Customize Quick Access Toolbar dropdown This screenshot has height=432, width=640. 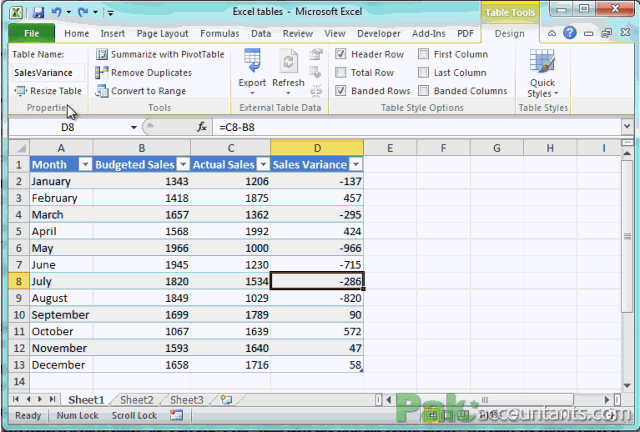tap(110, 13)
